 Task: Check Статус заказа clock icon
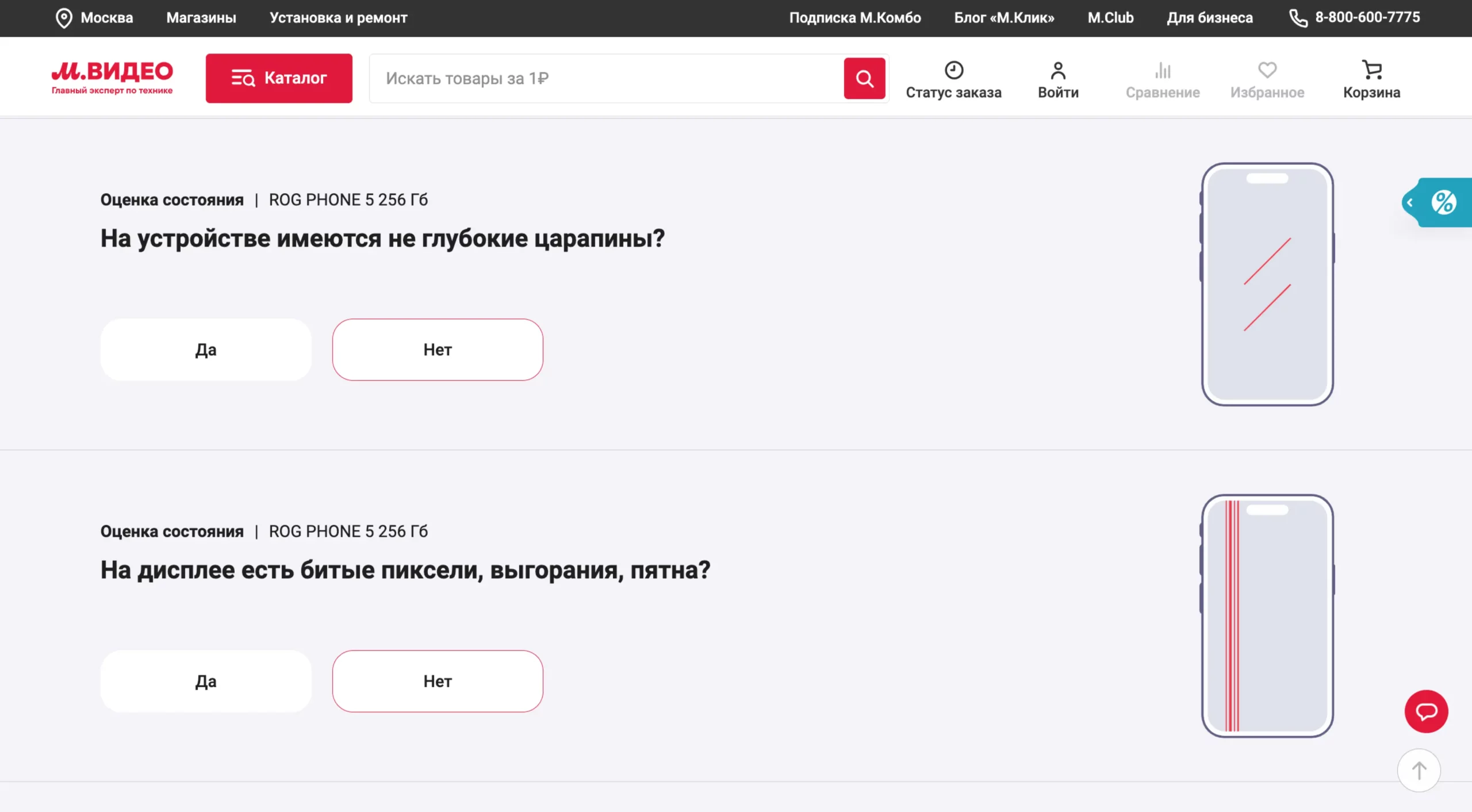pyautogui.click(x=953, y=79)
